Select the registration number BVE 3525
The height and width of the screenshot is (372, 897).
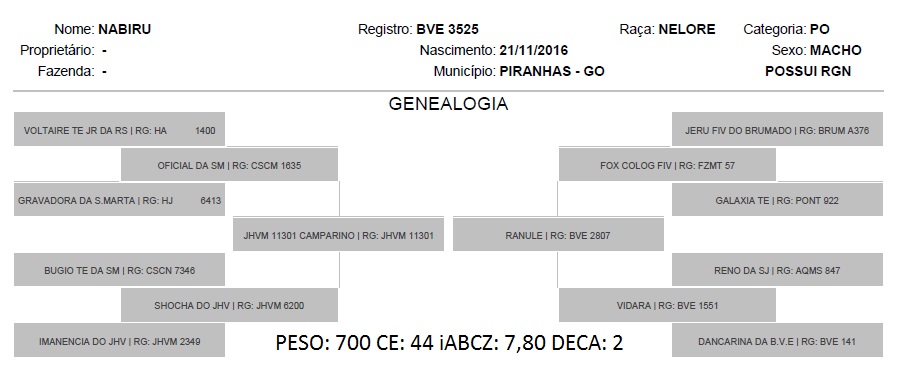pyautogui.click(x=447, y=29)
